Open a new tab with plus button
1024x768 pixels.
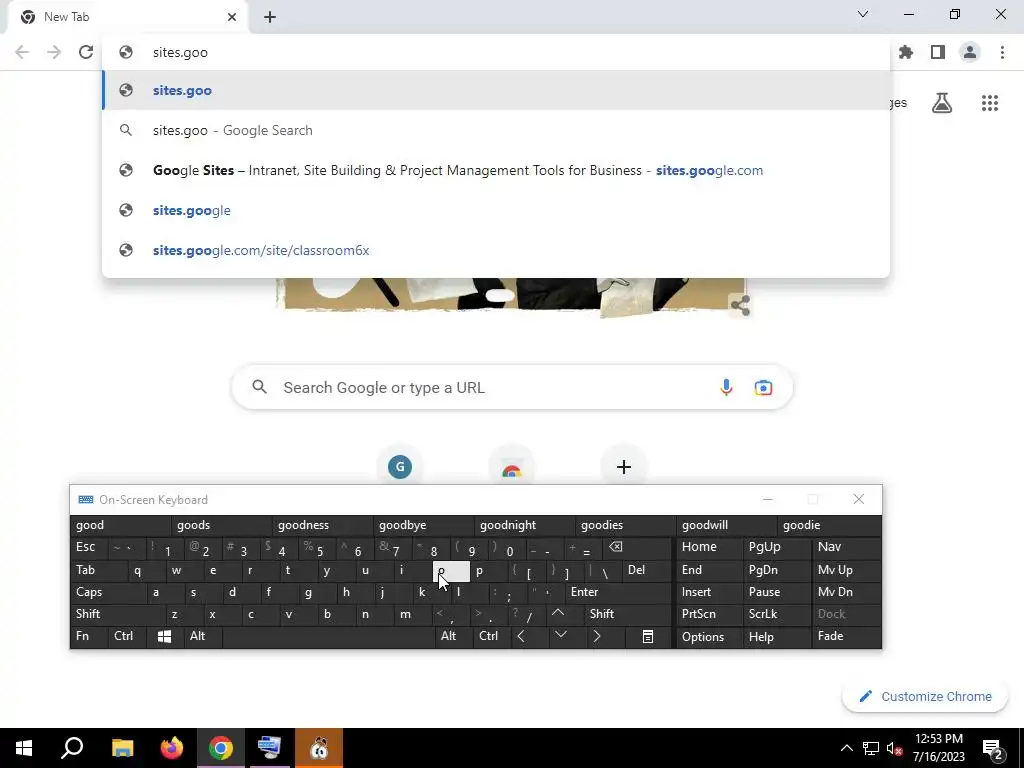click(270, 17)
